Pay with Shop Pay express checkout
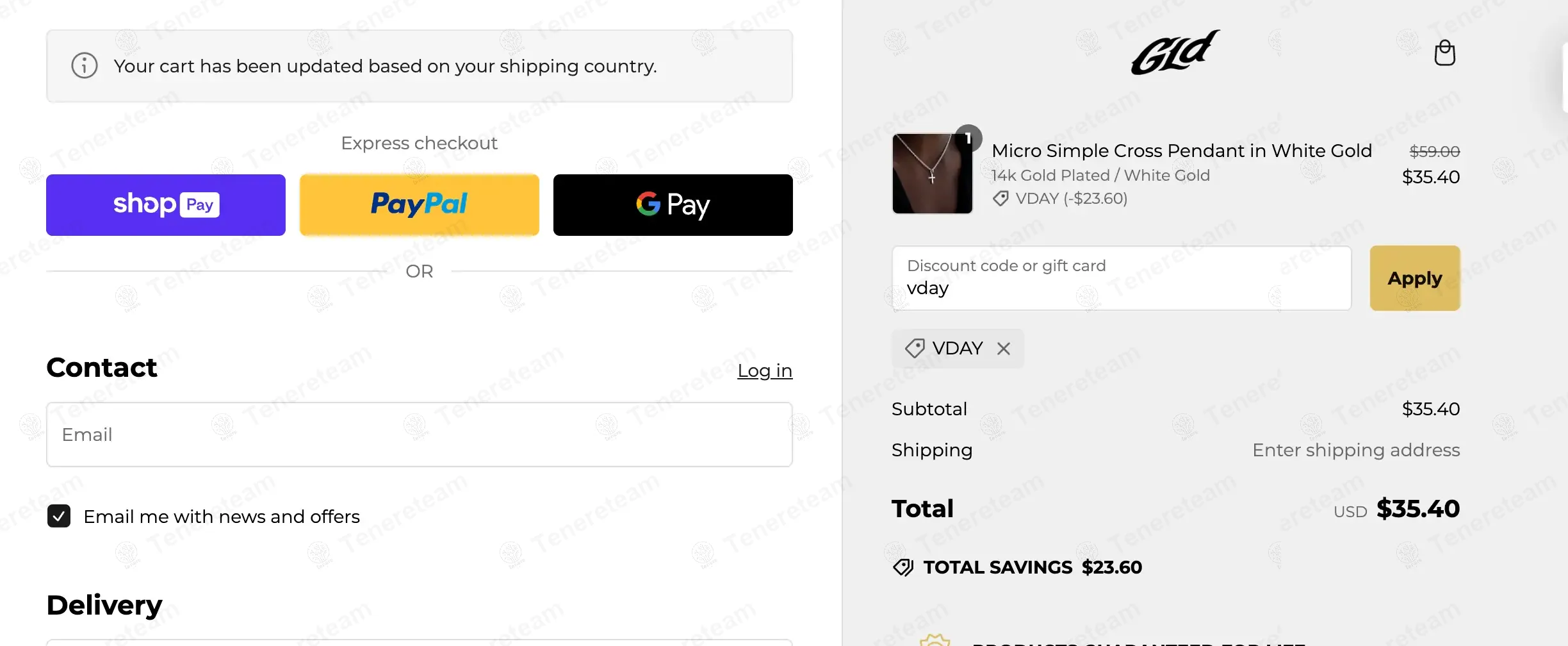 (x=166, y=205)
